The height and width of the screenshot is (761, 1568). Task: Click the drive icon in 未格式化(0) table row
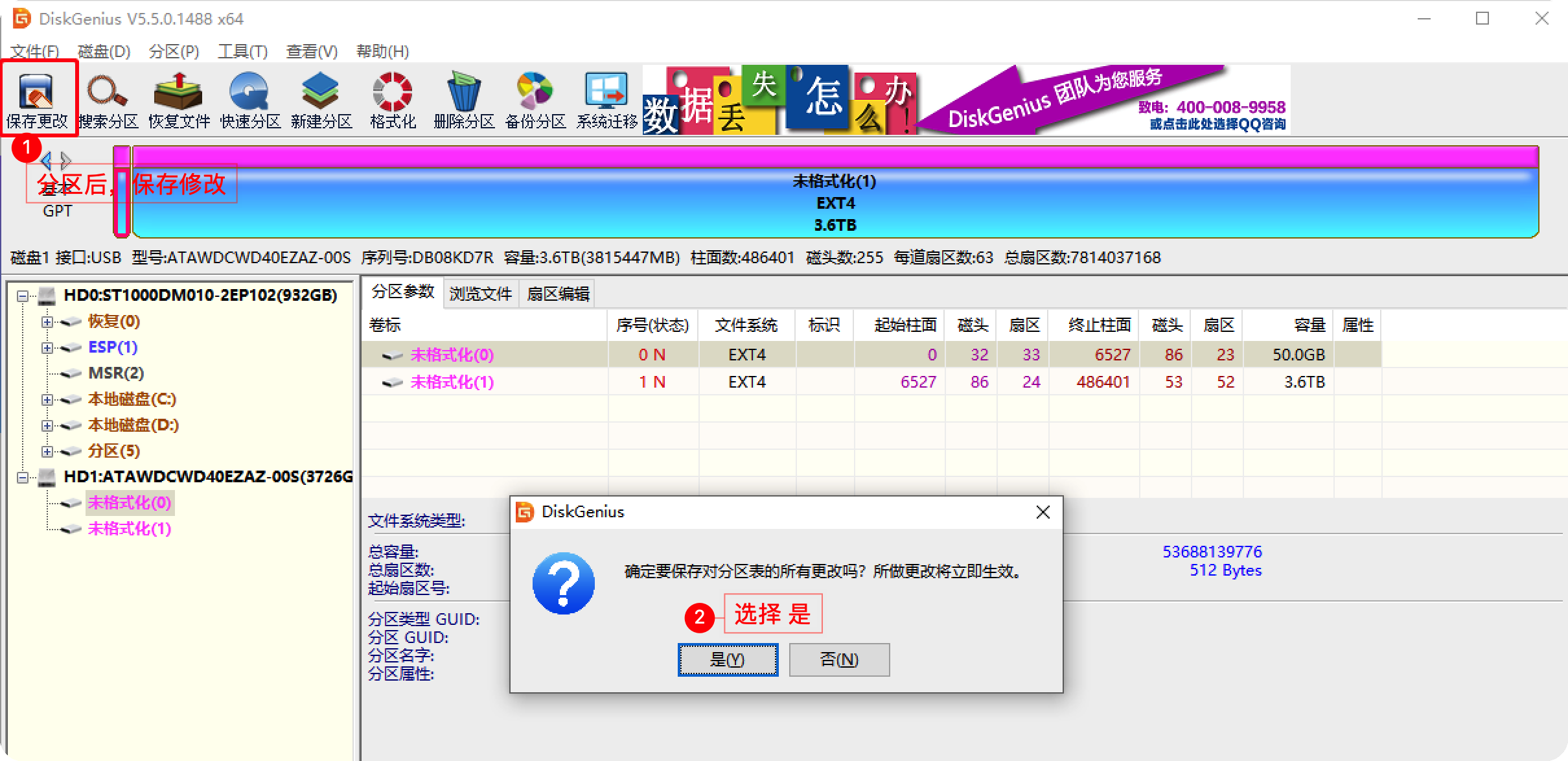pos(393,355)
